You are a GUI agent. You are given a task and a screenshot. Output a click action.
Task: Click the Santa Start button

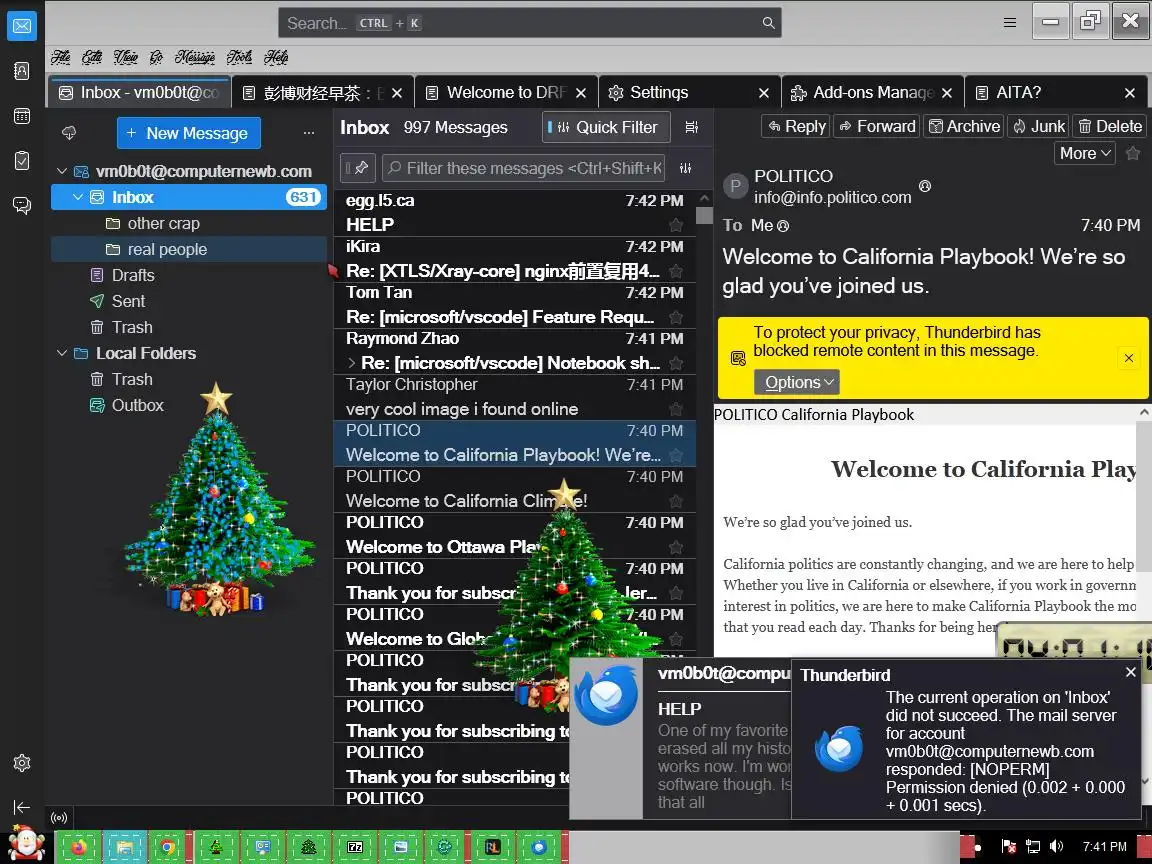(x=26, y=843)
